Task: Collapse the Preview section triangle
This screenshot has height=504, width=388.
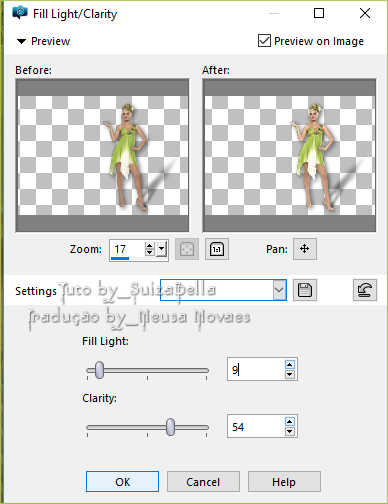Action: tap(21, 41)
